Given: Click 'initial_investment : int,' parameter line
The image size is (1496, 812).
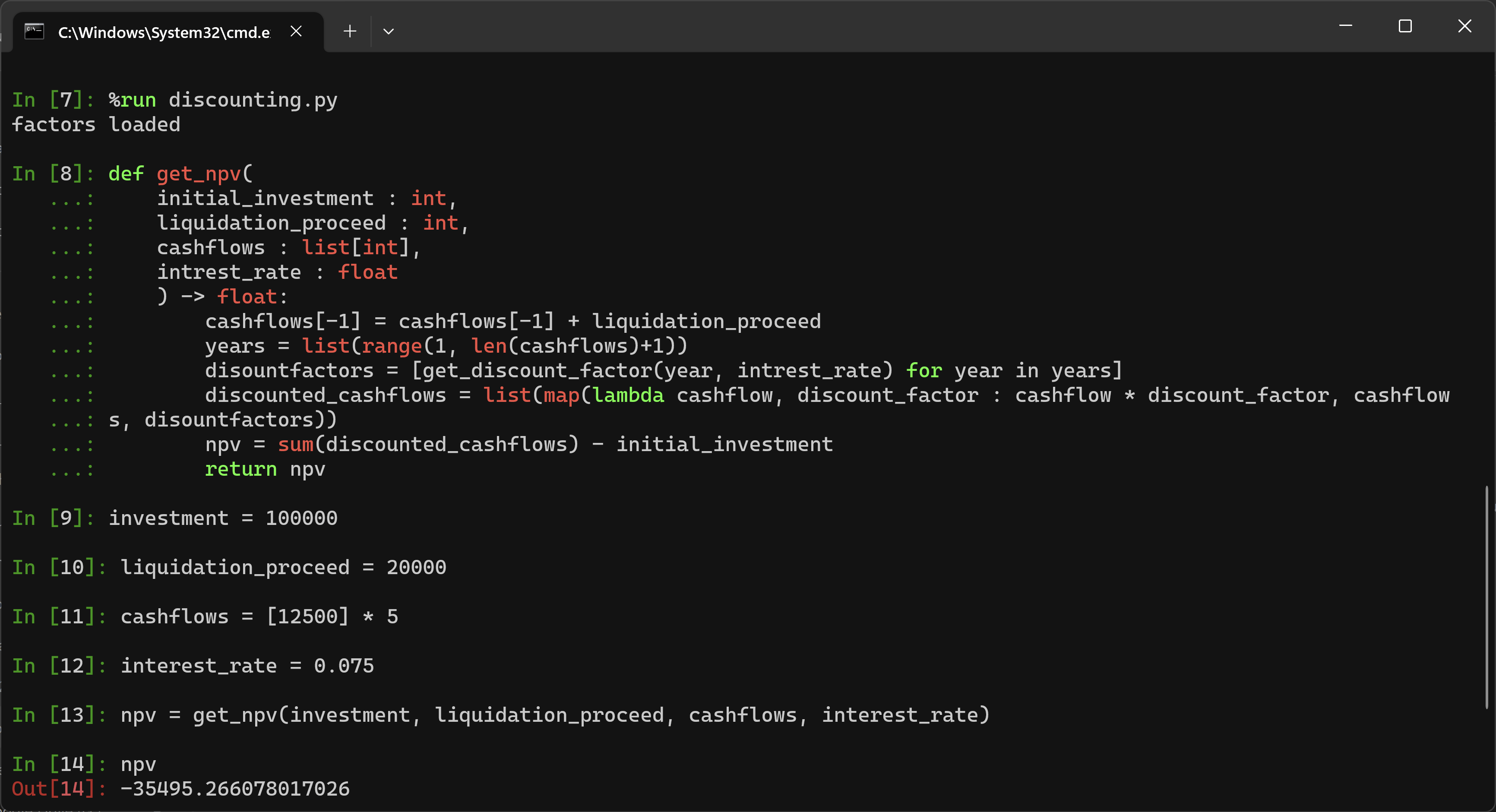Looking at the screenshot, I should tap(307, 198).
